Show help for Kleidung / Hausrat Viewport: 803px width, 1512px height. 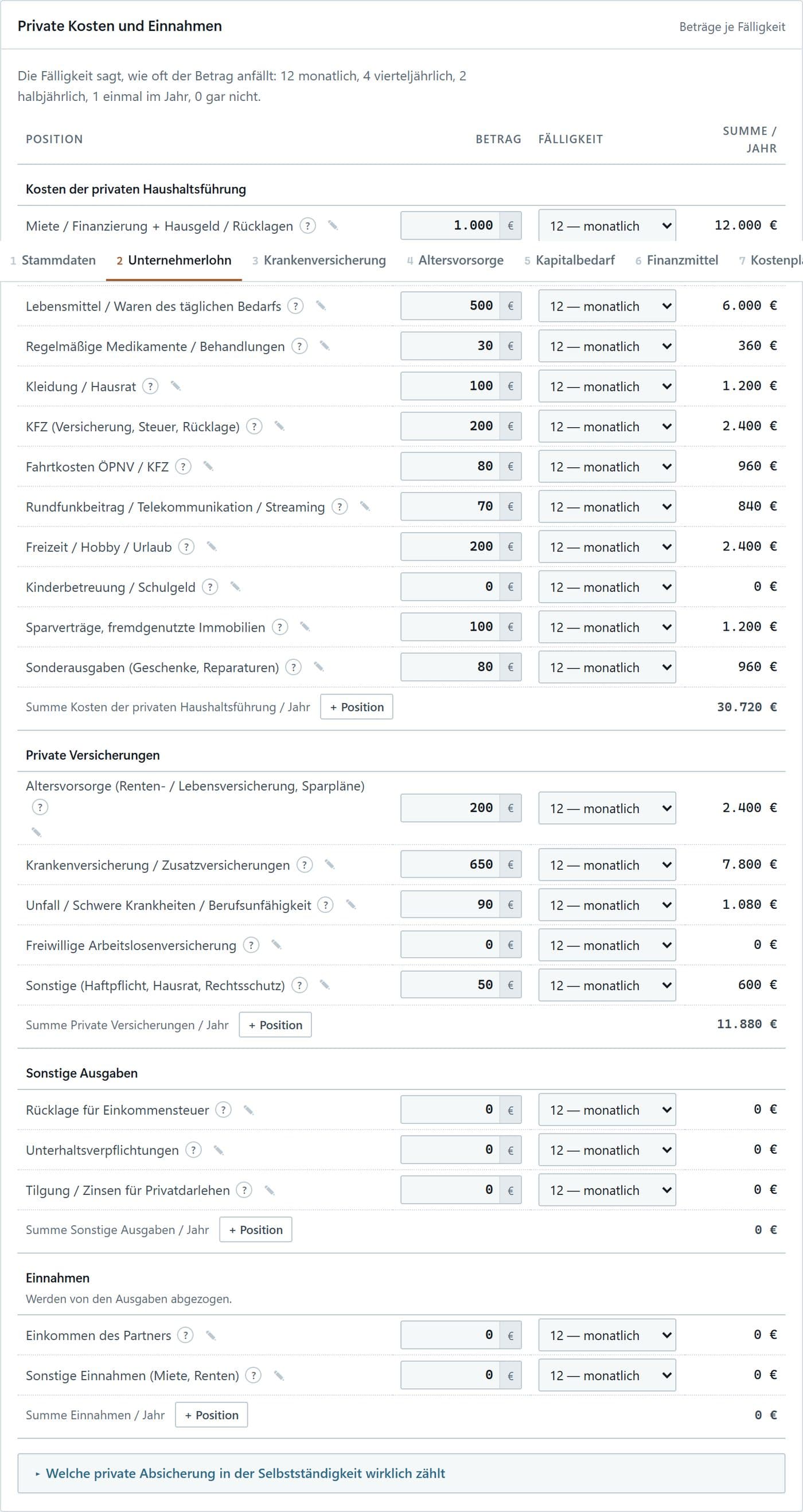150,386
